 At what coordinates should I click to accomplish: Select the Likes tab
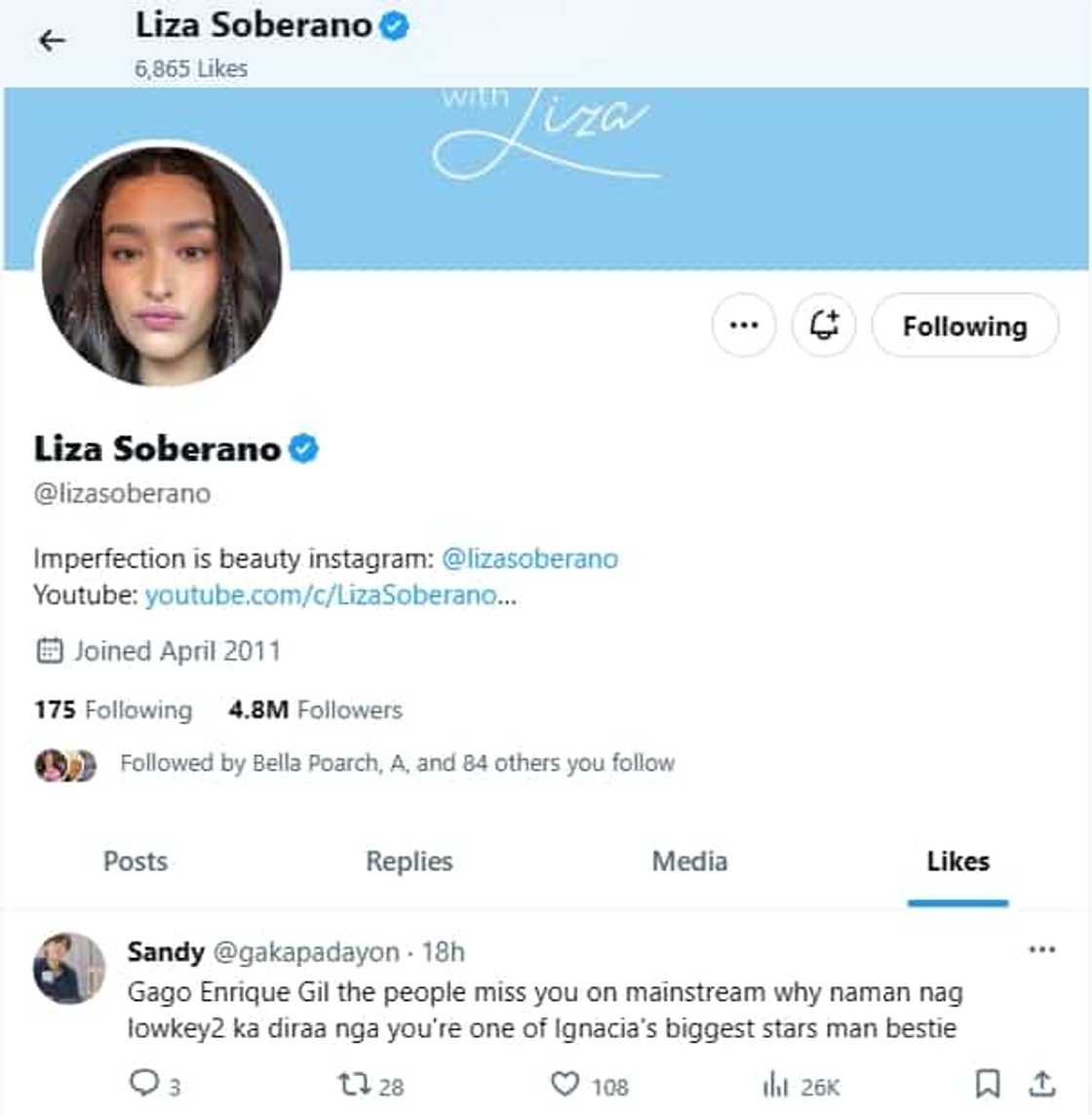tap(957, 862)
